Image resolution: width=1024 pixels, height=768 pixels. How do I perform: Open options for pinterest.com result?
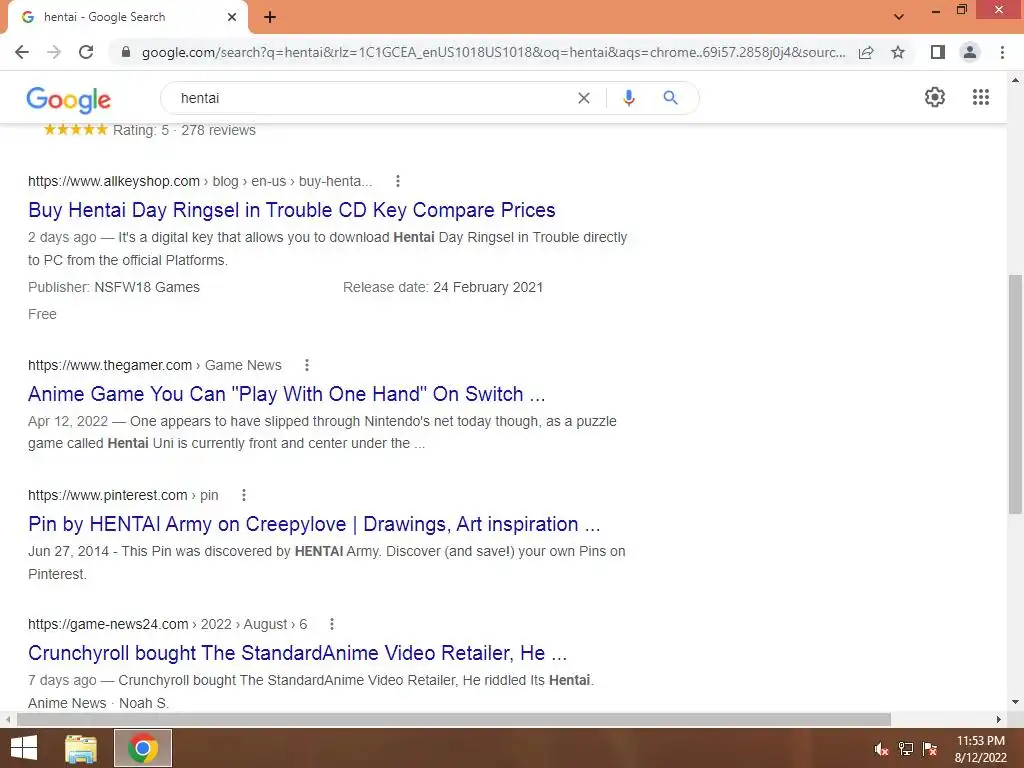(244, 495)
